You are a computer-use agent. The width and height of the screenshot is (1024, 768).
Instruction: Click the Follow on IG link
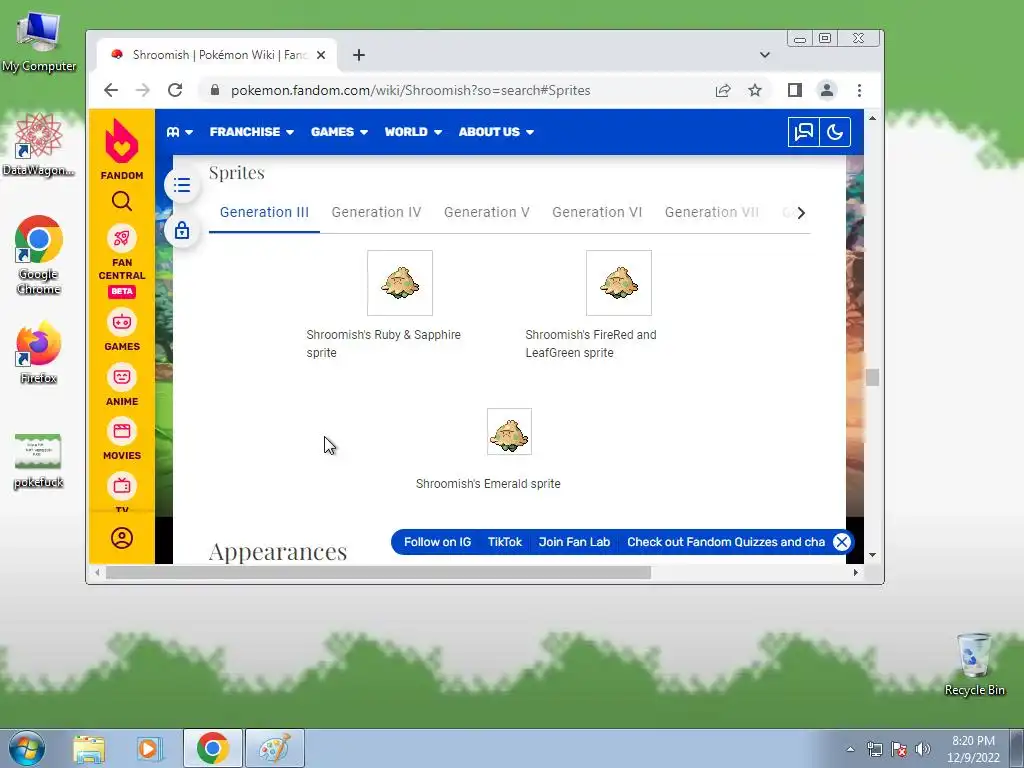click(x=437, y=542)
